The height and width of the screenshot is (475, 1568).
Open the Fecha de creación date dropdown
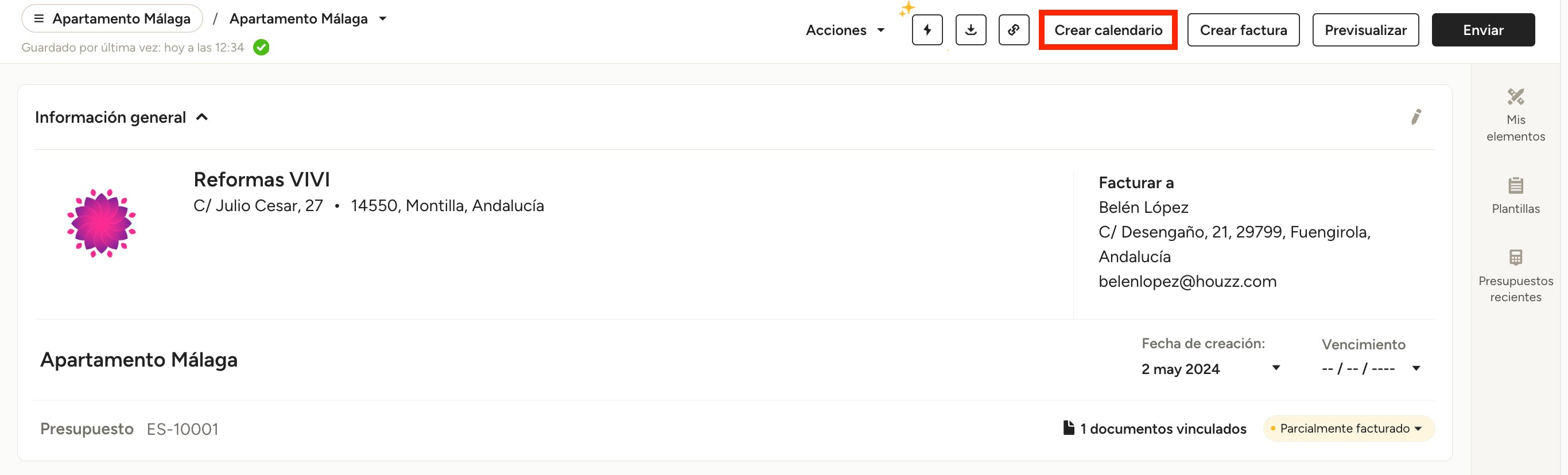point(1276,368)
